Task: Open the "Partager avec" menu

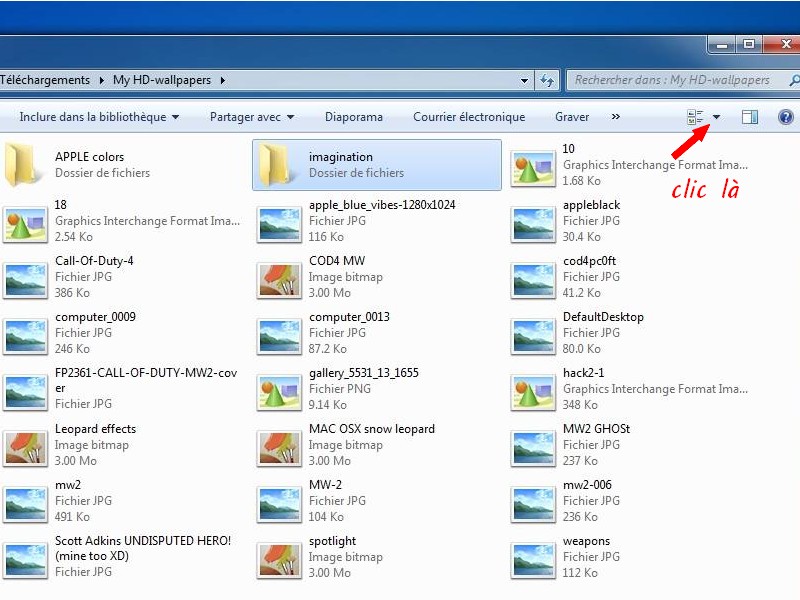Action: 252,117
